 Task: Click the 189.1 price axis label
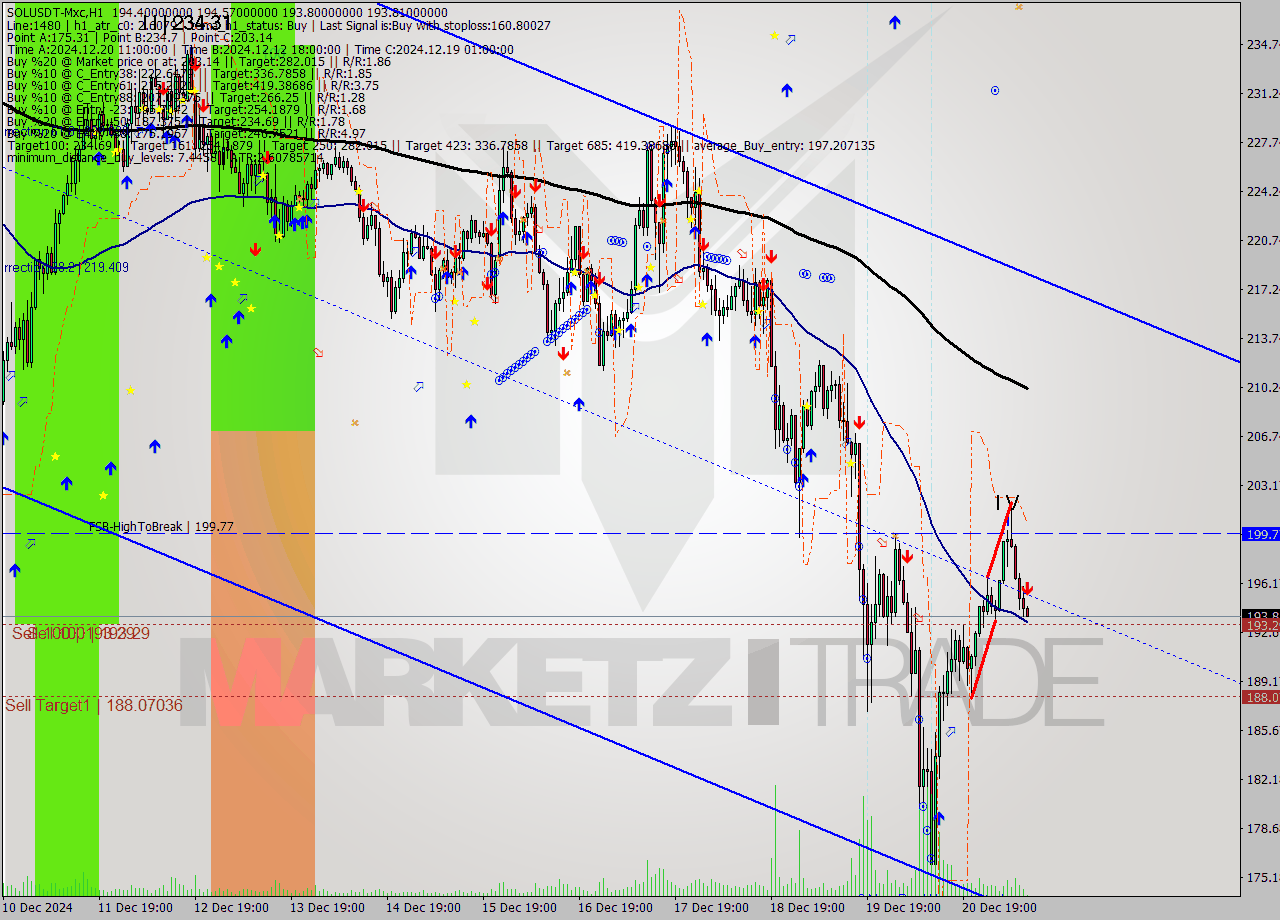[1263, 681]
